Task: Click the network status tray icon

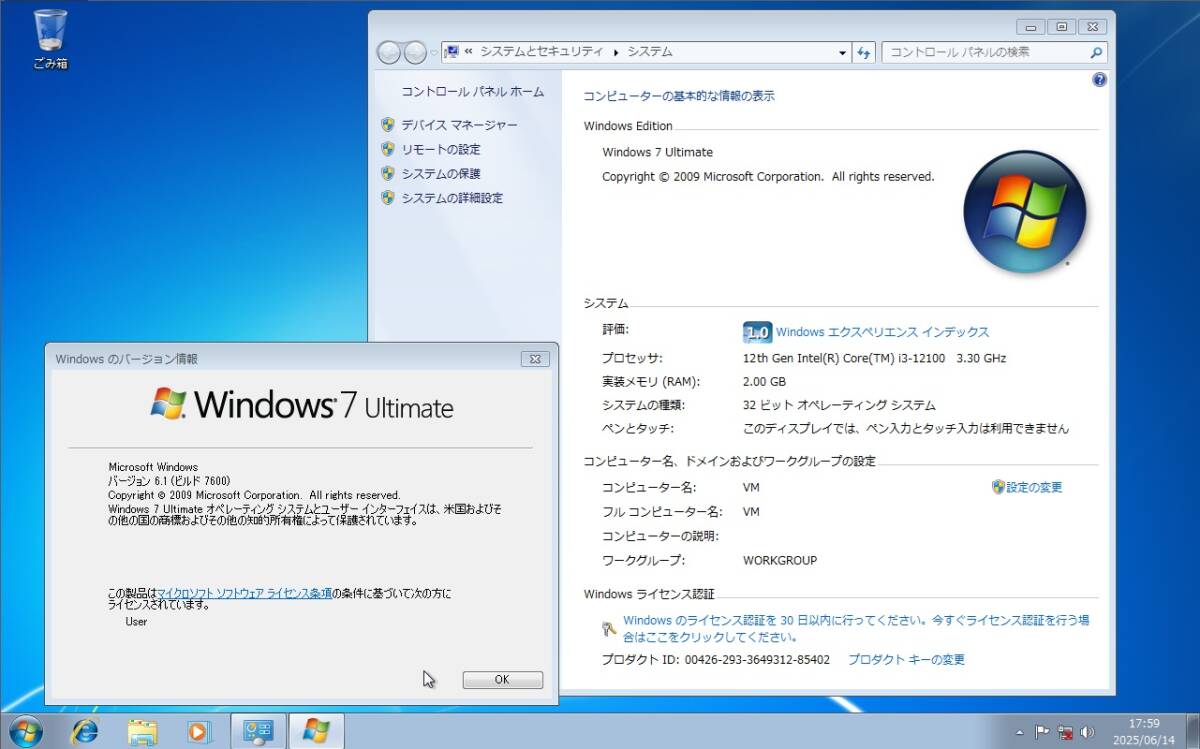Action: pyautogui.click(x=1065, y=732)
